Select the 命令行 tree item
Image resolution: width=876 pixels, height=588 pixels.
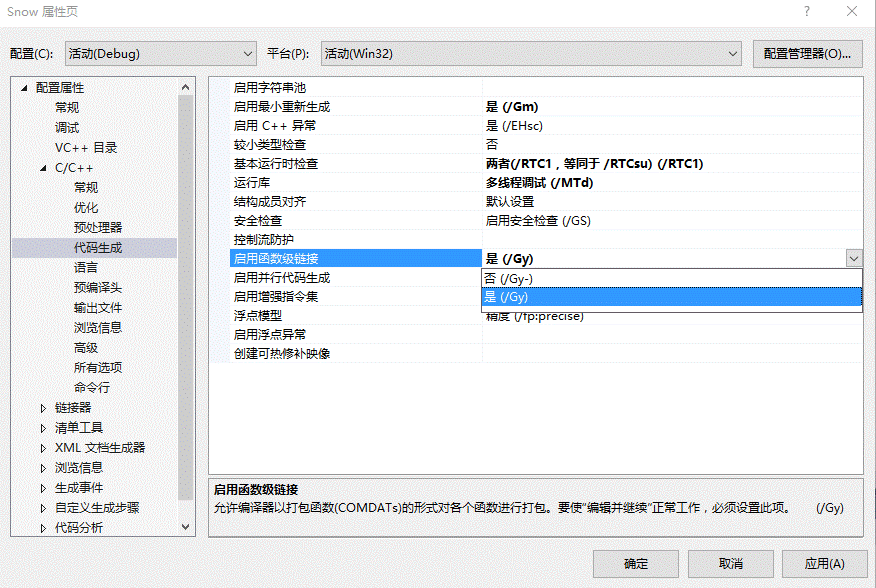point(92,387)
